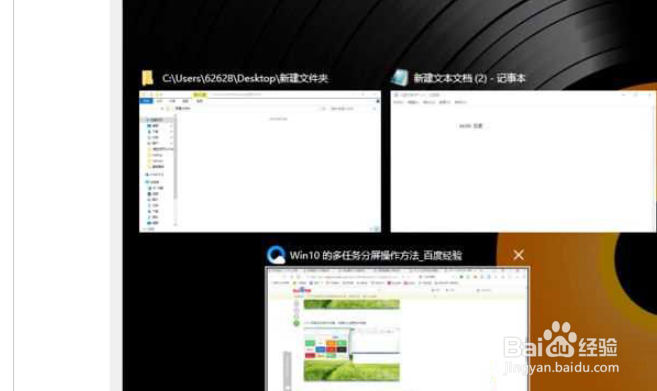Click the 新建文本文档 (2) - 记事本 title text
The width and height of the screenshot is (657, 391).
coord(469,78)
